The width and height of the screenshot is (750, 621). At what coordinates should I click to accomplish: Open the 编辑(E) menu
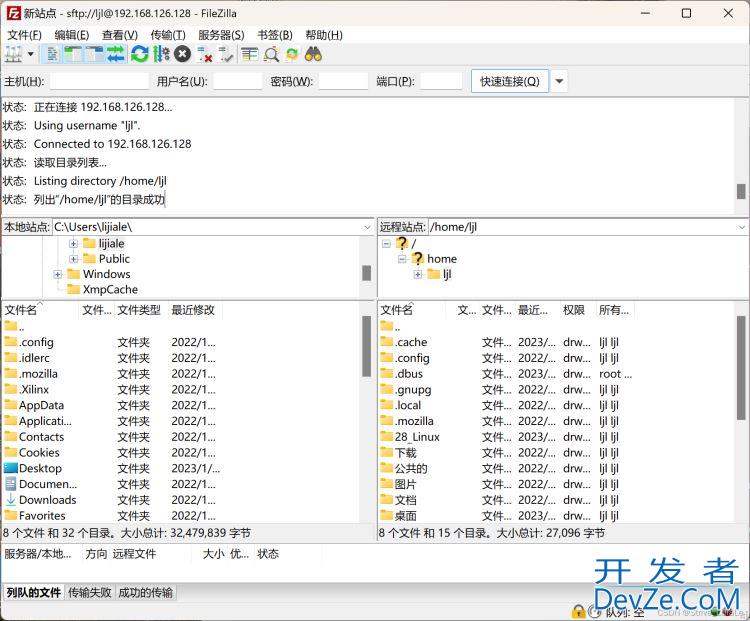[x=72, y=35]
